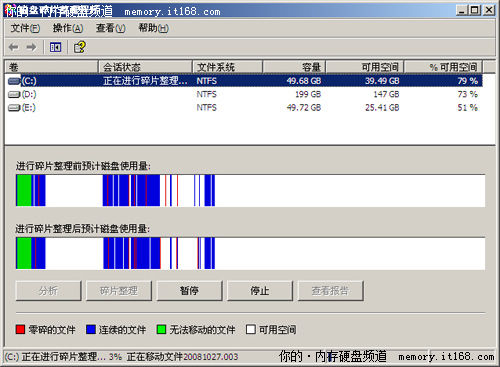Click the green 无法移动的文件 legend swatch
The width and height of the screenshot is (500, 367).
coord(161,330)
